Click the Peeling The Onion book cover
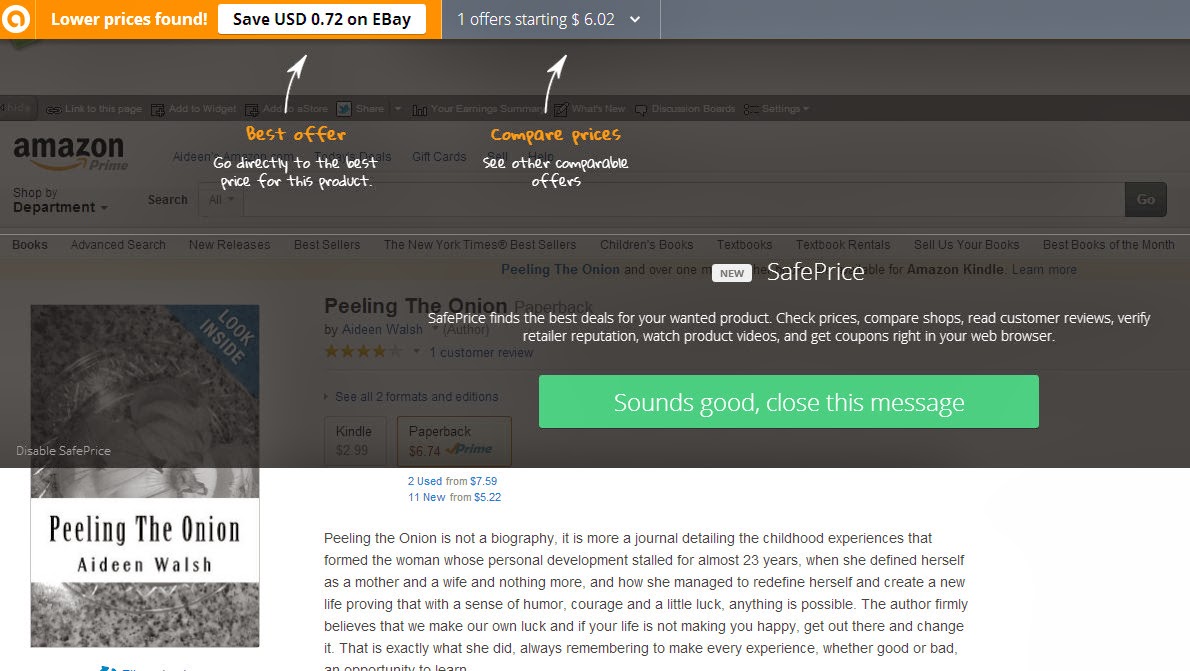This screenshot has width=1190, height=671. tap(145, 476)
